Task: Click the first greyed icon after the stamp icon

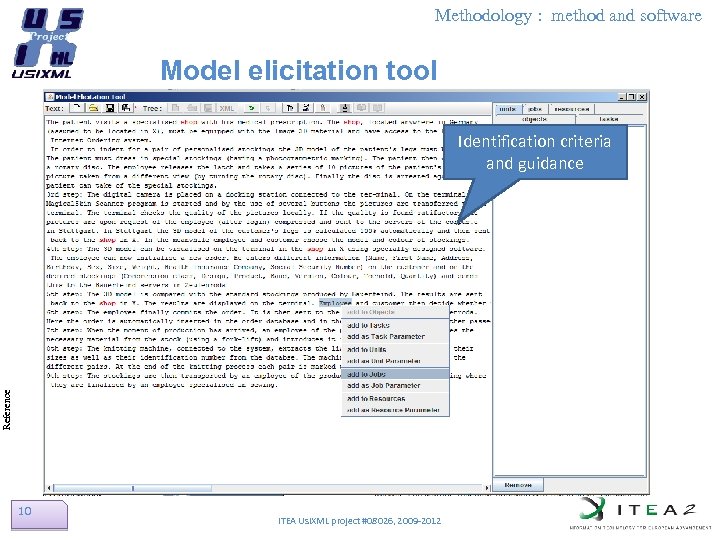Action: (x=361, y=108)
